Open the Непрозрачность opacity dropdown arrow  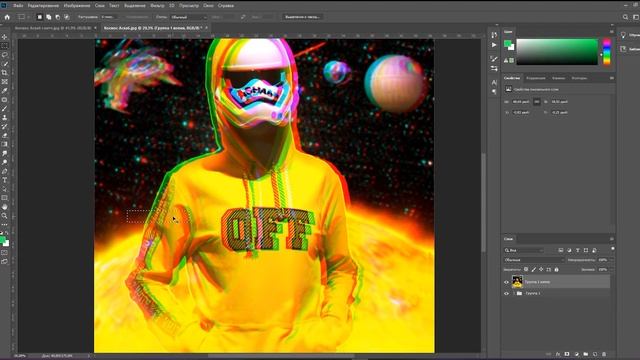(611, 260)
